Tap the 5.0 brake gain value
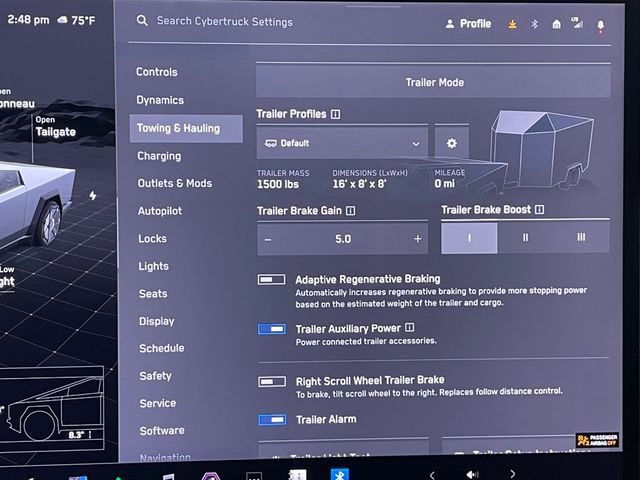This screenshot has height=480, width=640. pyautogui.click(x=343, y=239)
